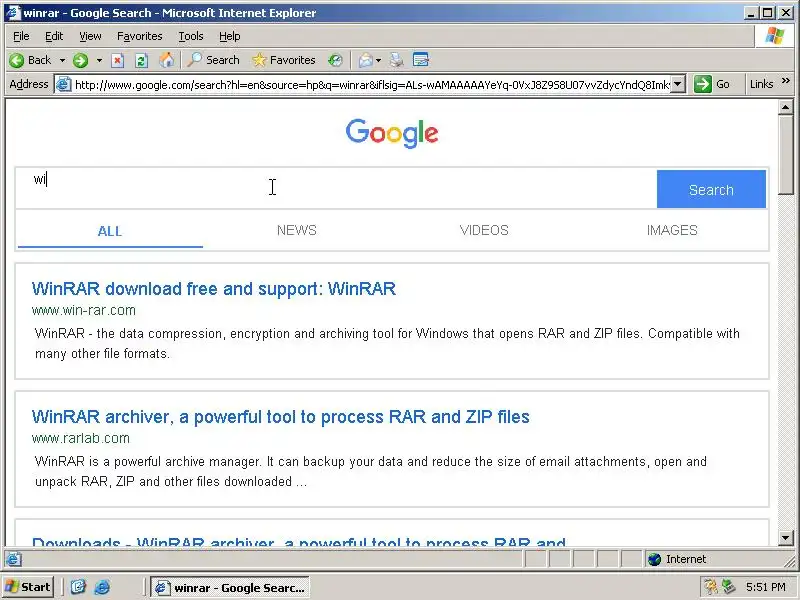Open Show Desktop quick launch icon

tap(78, 587)
